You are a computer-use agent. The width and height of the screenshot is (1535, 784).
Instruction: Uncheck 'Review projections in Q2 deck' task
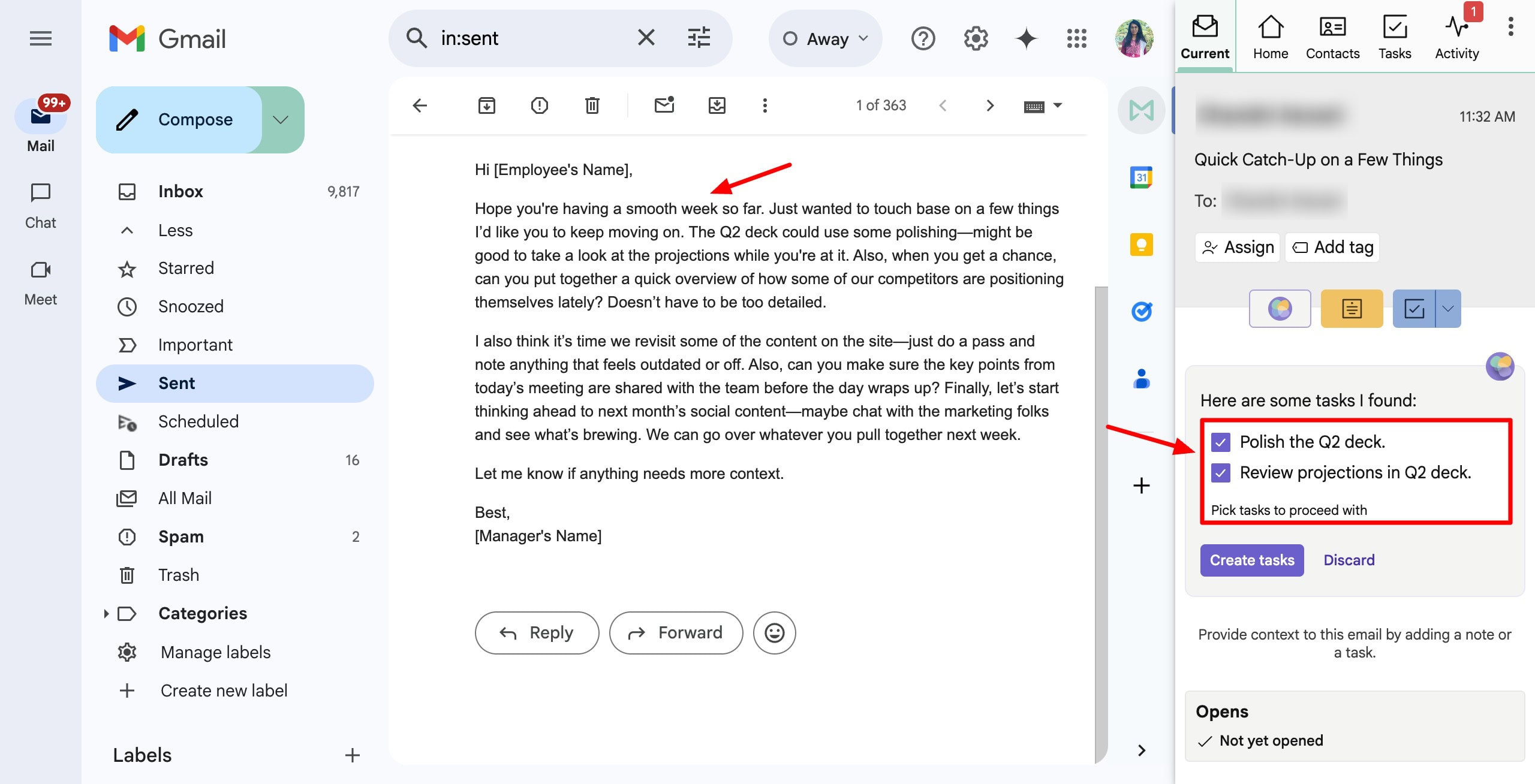[1221, 473]
